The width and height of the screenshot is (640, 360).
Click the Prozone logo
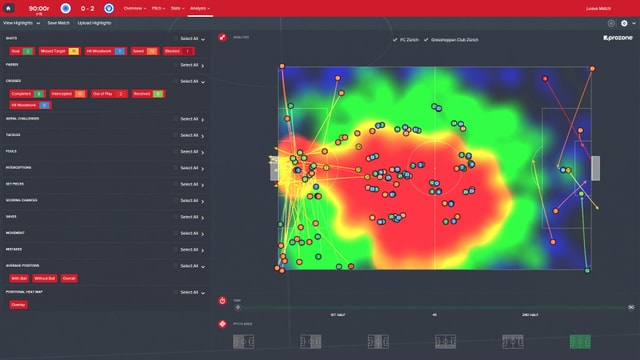tap(618, 38)
